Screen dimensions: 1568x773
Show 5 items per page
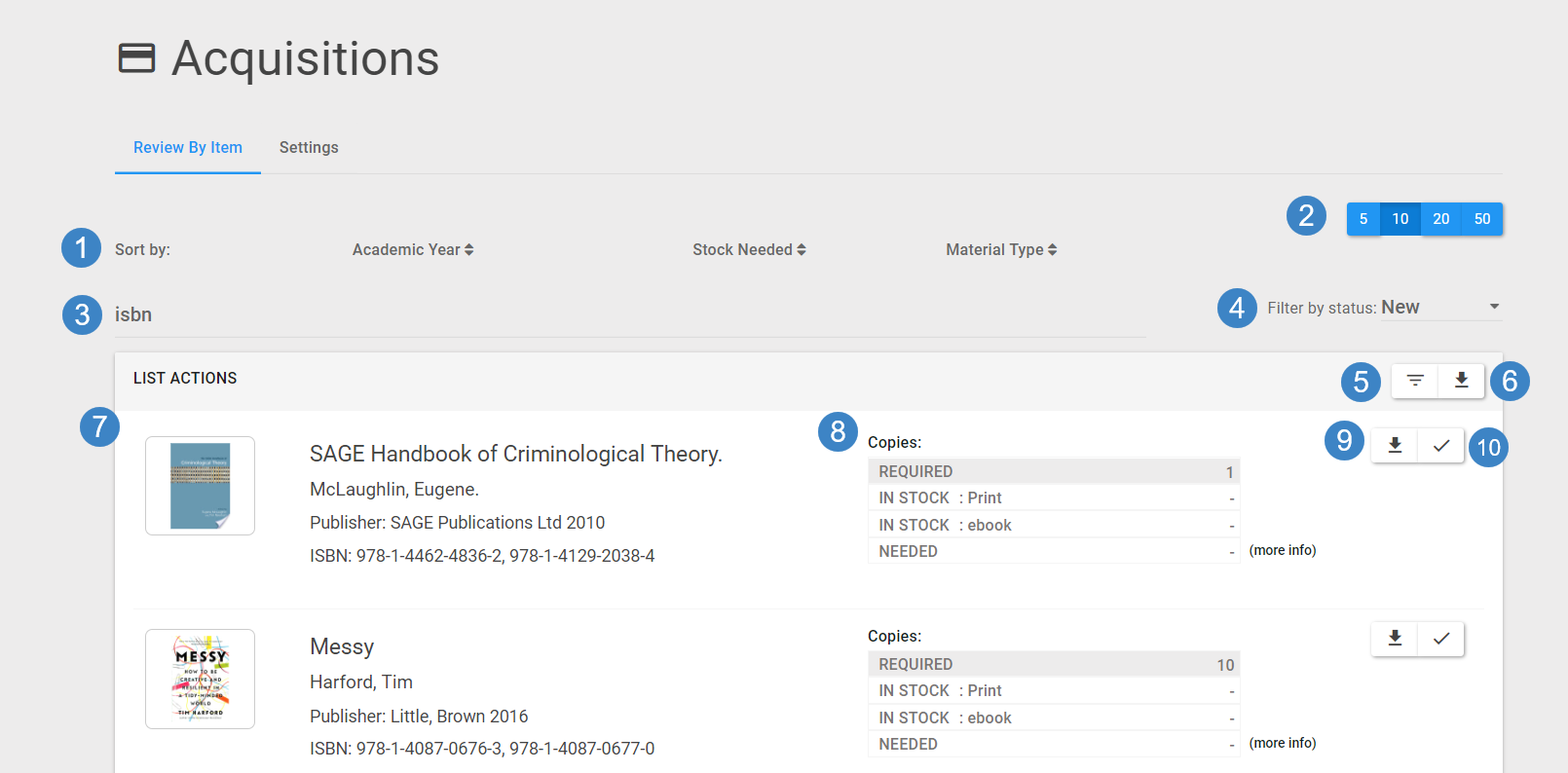(x=1363, y=219)
